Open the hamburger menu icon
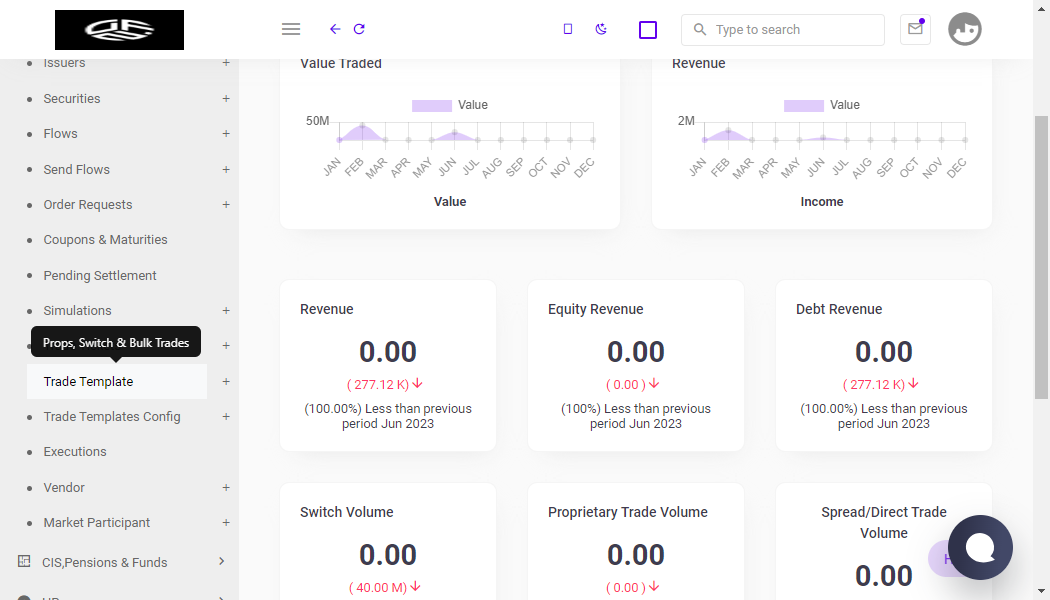 [291, 29]
